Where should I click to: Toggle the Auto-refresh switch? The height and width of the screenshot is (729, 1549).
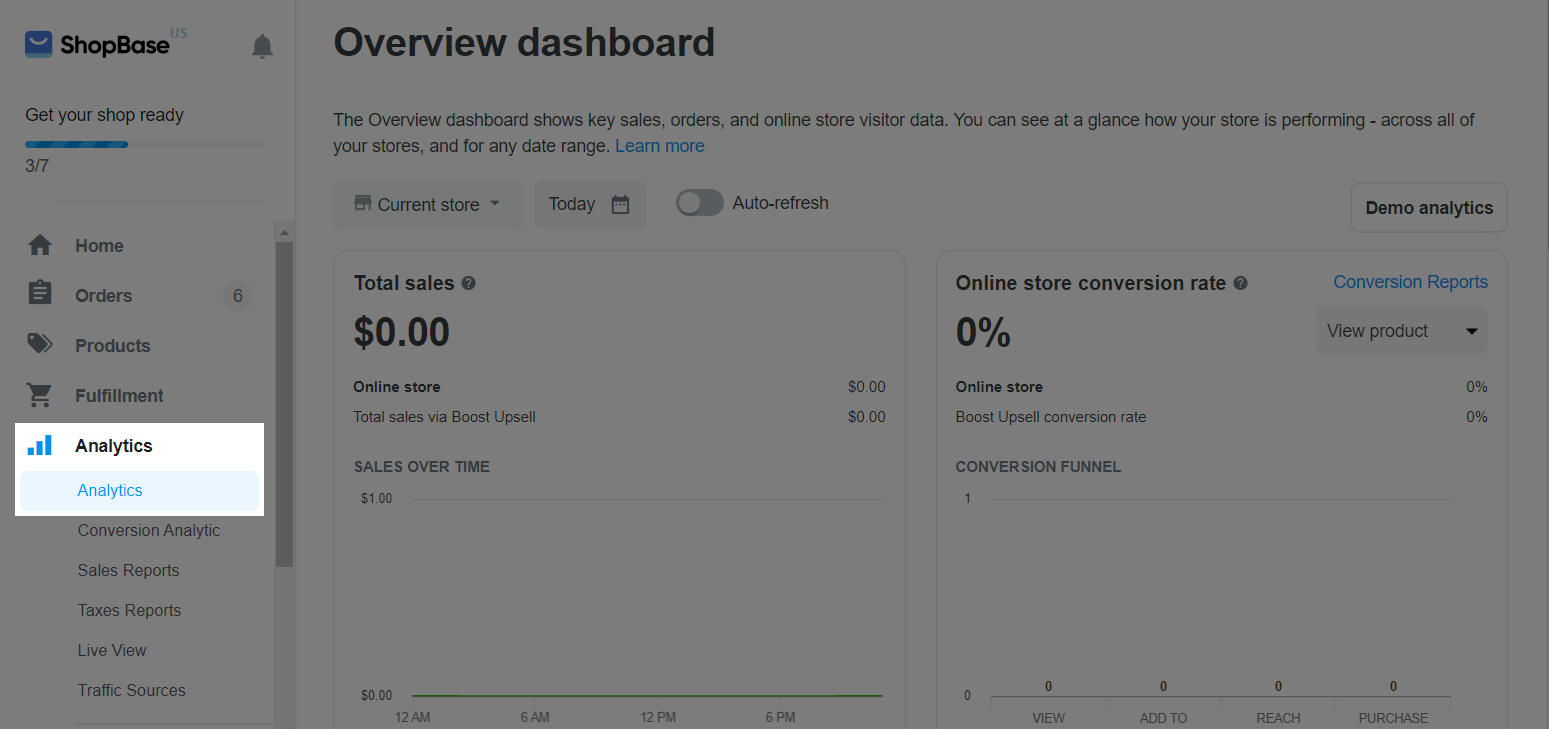click(700, 203)
